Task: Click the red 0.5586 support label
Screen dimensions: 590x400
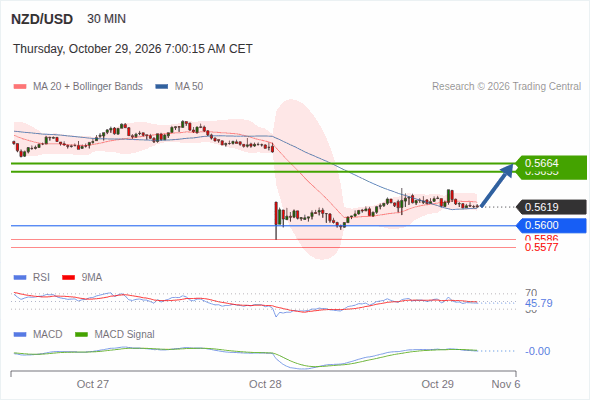Action: click(541, 238)
